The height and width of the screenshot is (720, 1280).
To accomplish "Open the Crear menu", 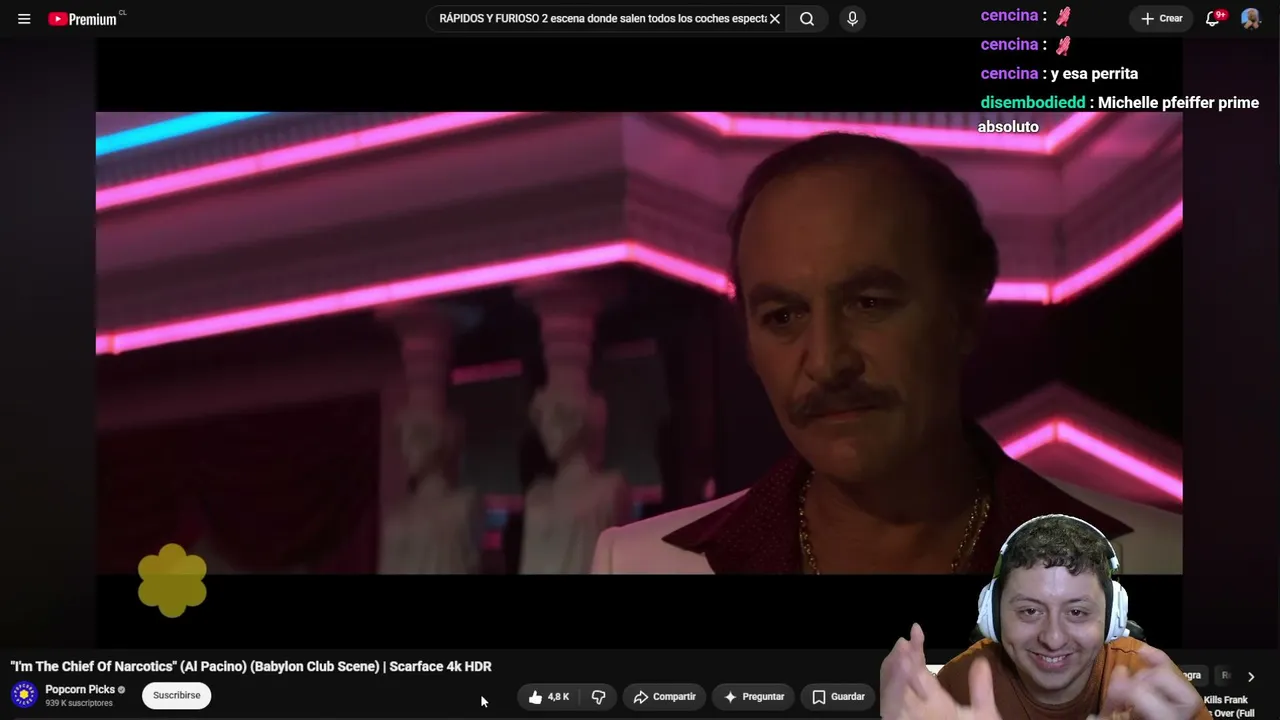I will coord(1162,19).
